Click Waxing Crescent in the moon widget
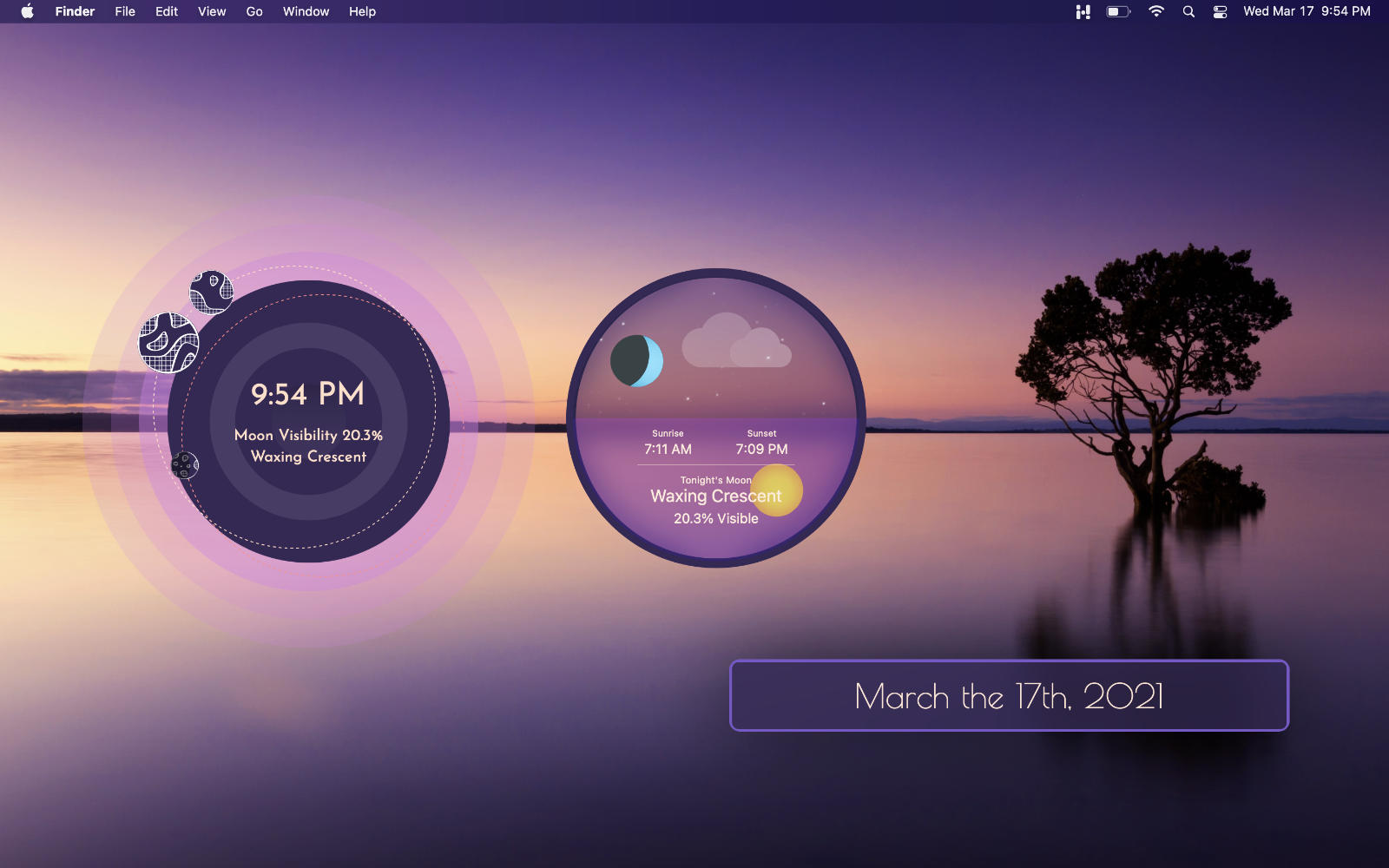Image resolution: width=1389 pixels, height=868 pixels. coord(715,496)
